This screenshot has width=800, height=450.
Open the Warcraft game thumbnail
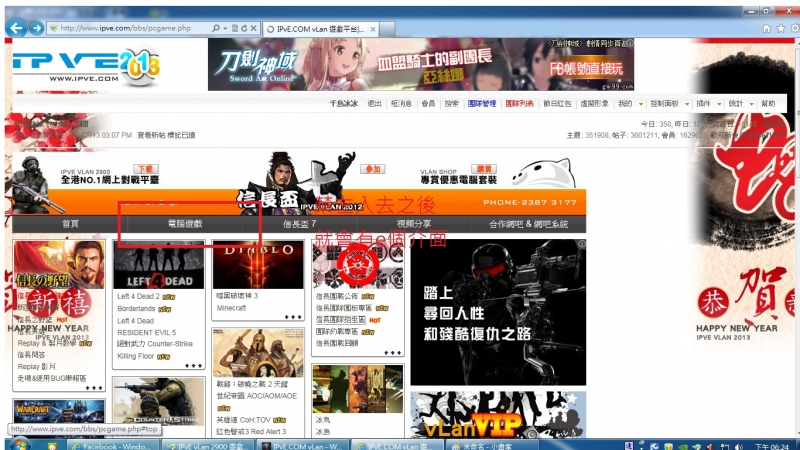(x=59, y=411)
